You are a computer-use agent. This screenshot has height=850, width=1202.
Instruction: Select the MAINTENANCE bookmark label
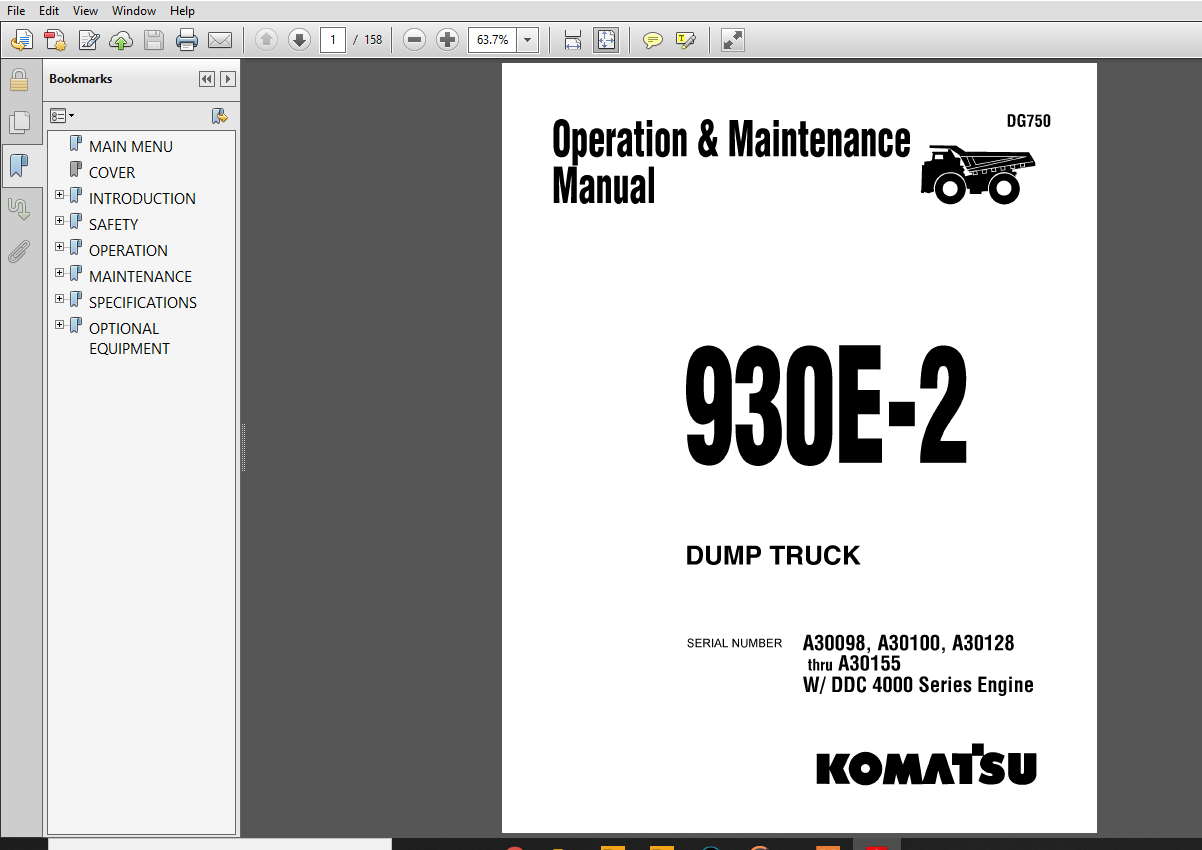tap(140, 276)
